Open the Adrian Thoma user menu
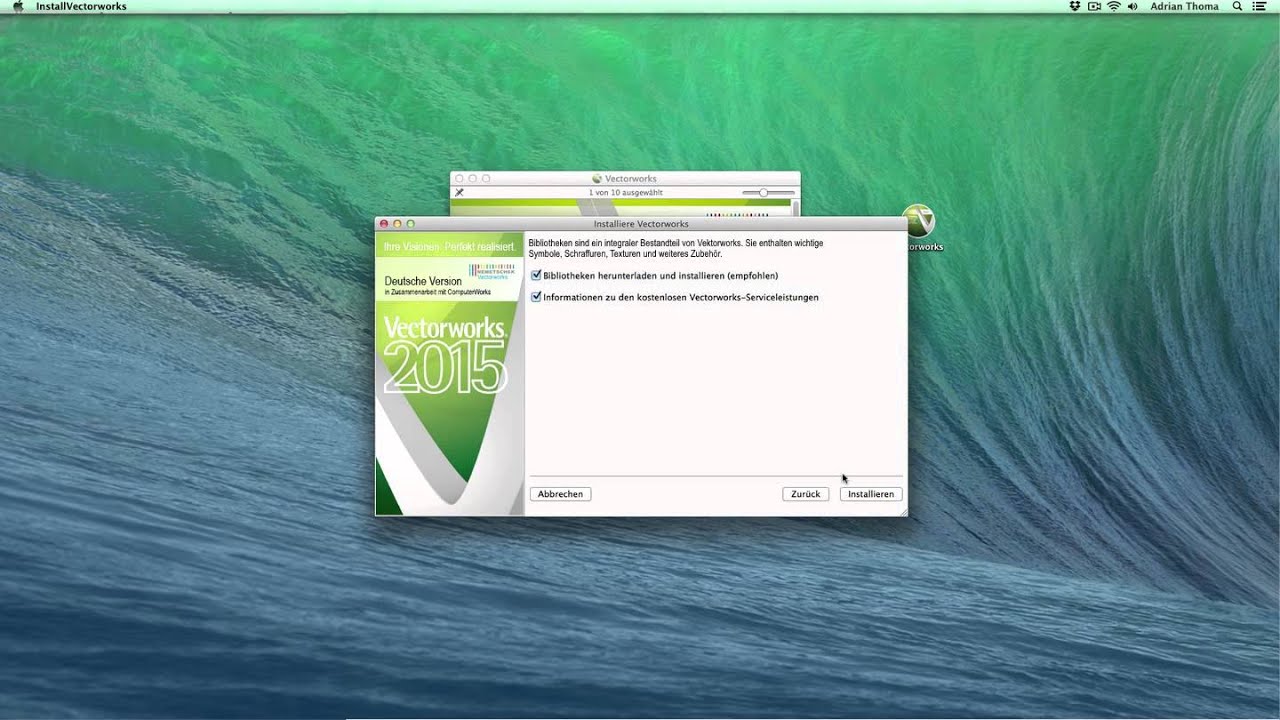 tap(1184, 6)
